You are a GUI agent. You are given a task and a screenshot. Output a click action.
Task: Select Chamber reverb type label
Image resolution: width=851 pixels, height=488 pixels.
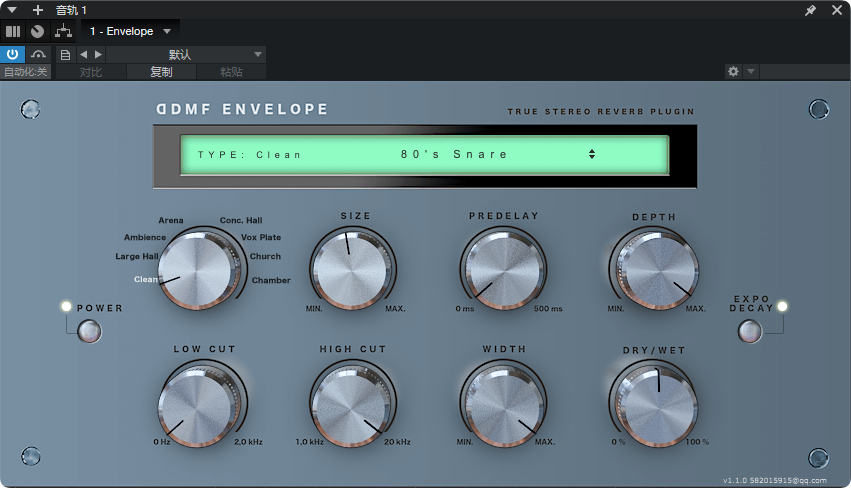tap(271, 280)
